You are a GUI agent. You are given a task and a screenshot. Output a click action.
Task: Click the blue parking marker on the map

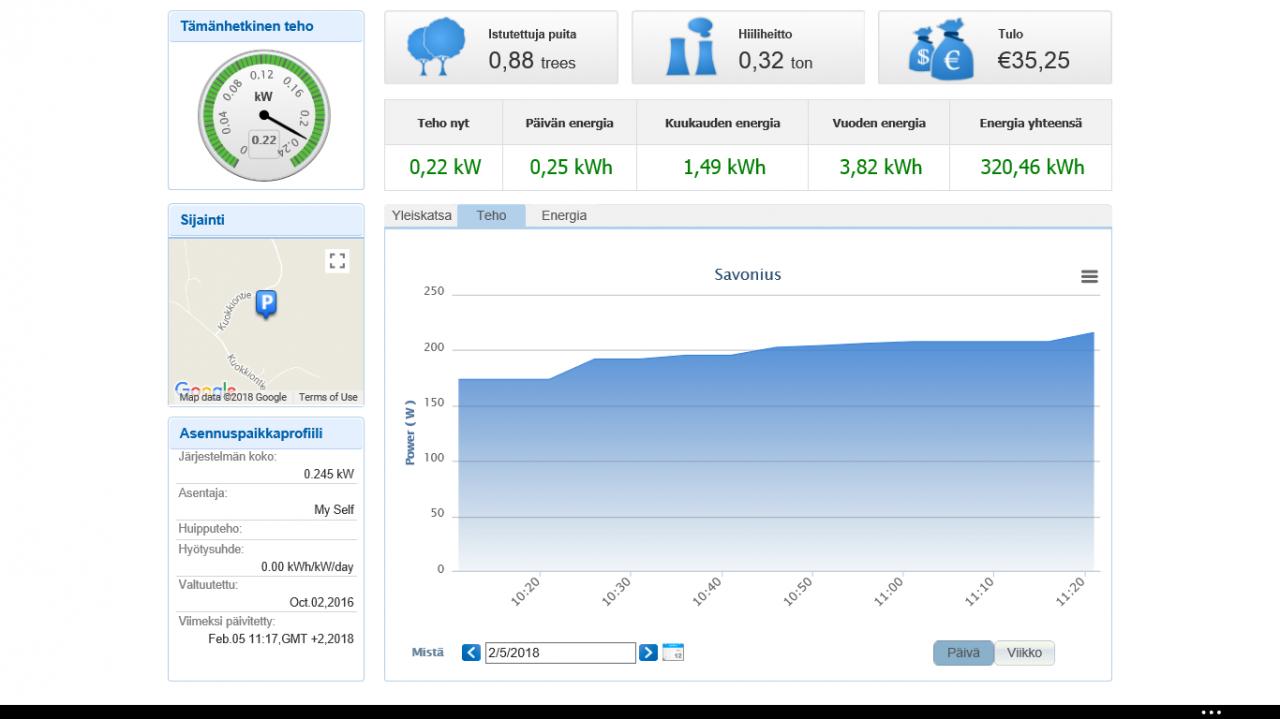click(266, 304)
